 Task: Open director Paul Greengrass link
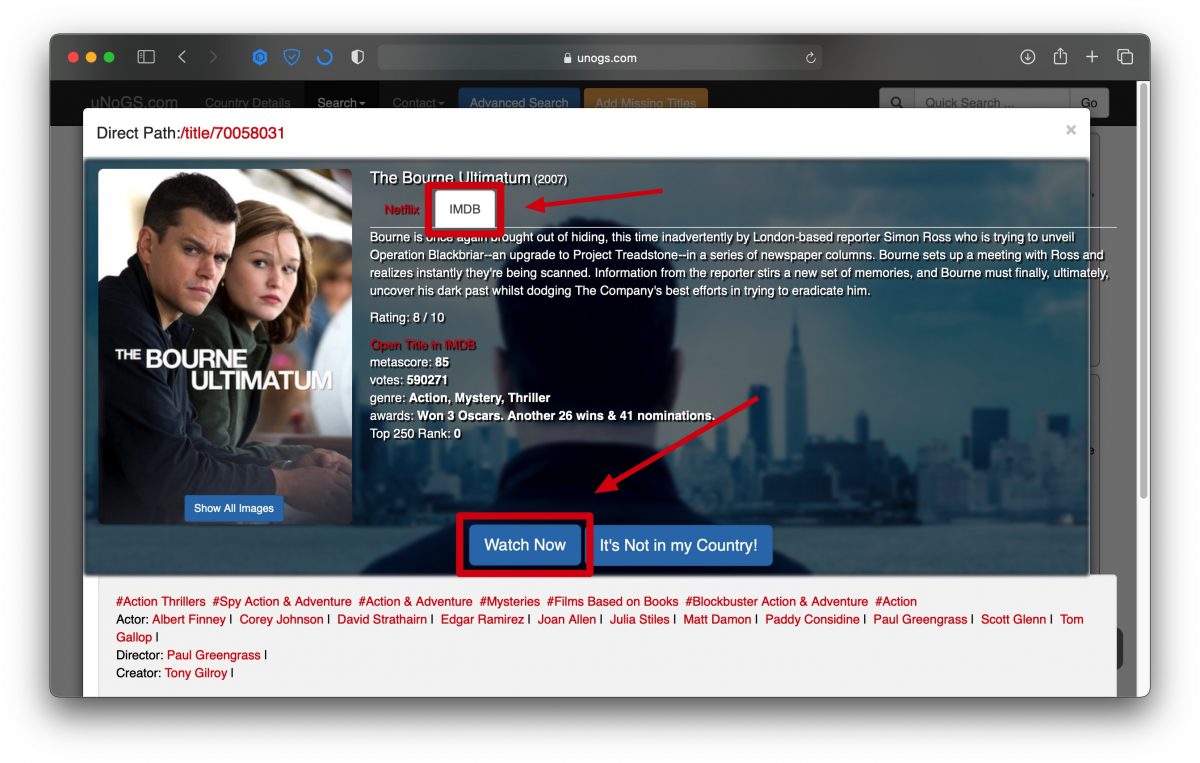tap(213, 656)
